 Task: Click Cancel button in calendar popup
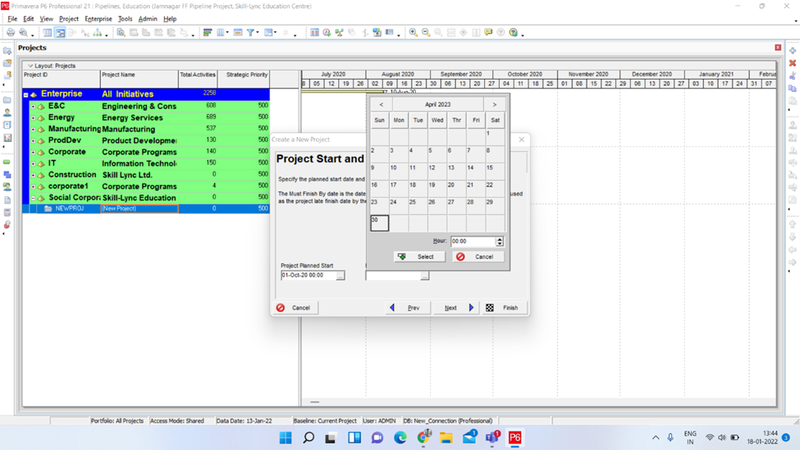478,257
